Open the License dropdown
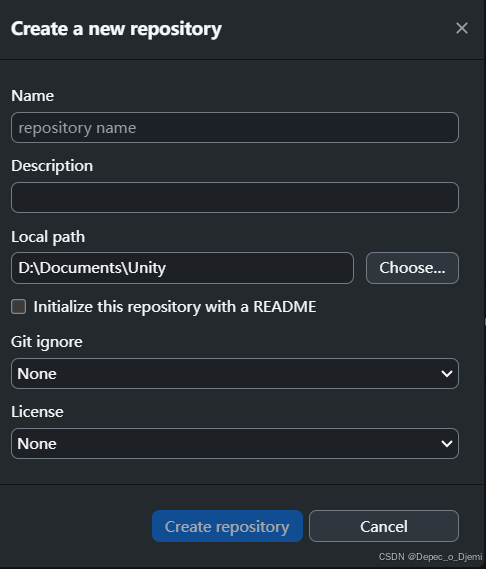The height and width of the screenshot is (569, 486). (x=235, y=443)
